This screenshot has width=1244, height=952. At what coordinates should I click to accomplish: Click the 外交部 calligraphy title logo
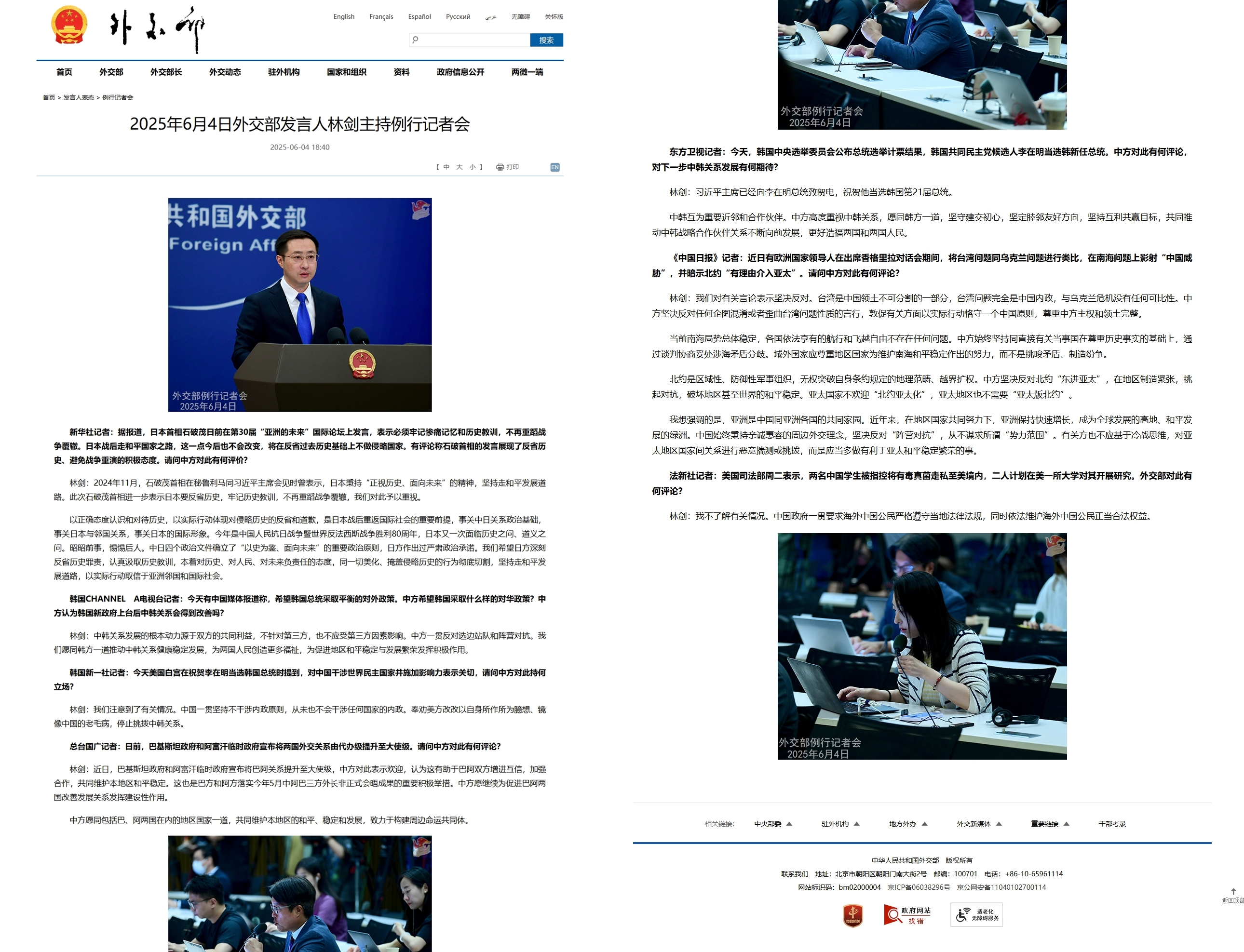click(157, 29)
